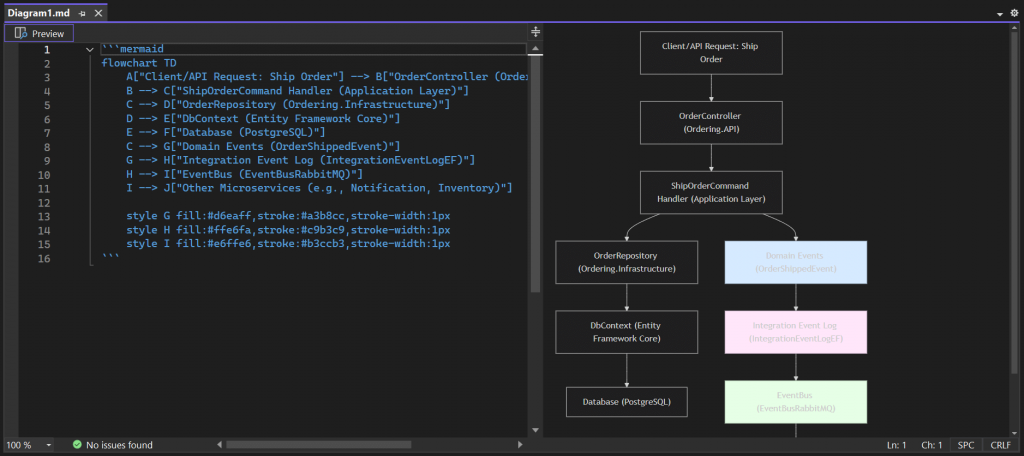The height and width of the screenshot is (456, 1024).
Task: Click the 'flowchart TD' code line
Action: (x=139, y=63)
